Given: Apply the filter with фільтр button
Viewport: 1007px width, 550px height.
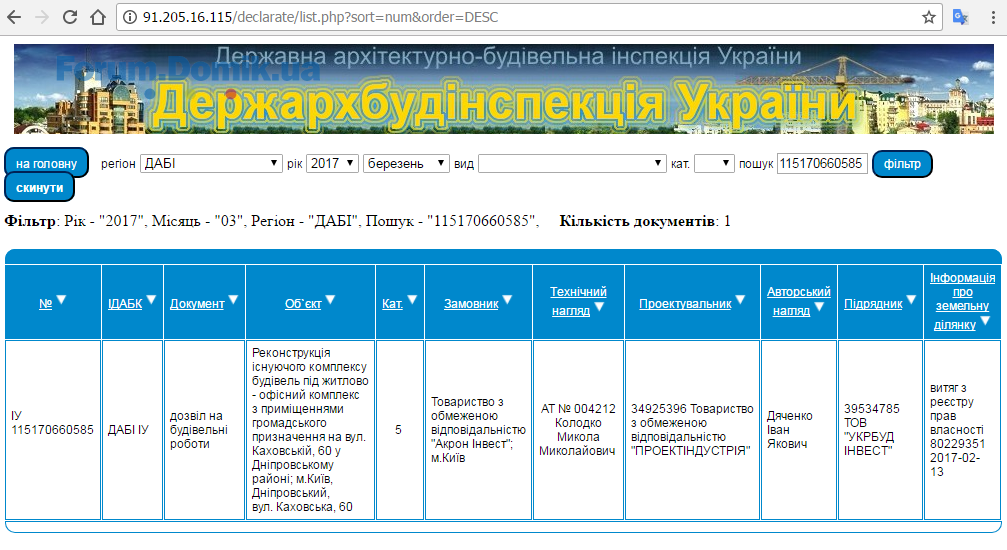Looking at the screenshot, I should pos(902,164).
